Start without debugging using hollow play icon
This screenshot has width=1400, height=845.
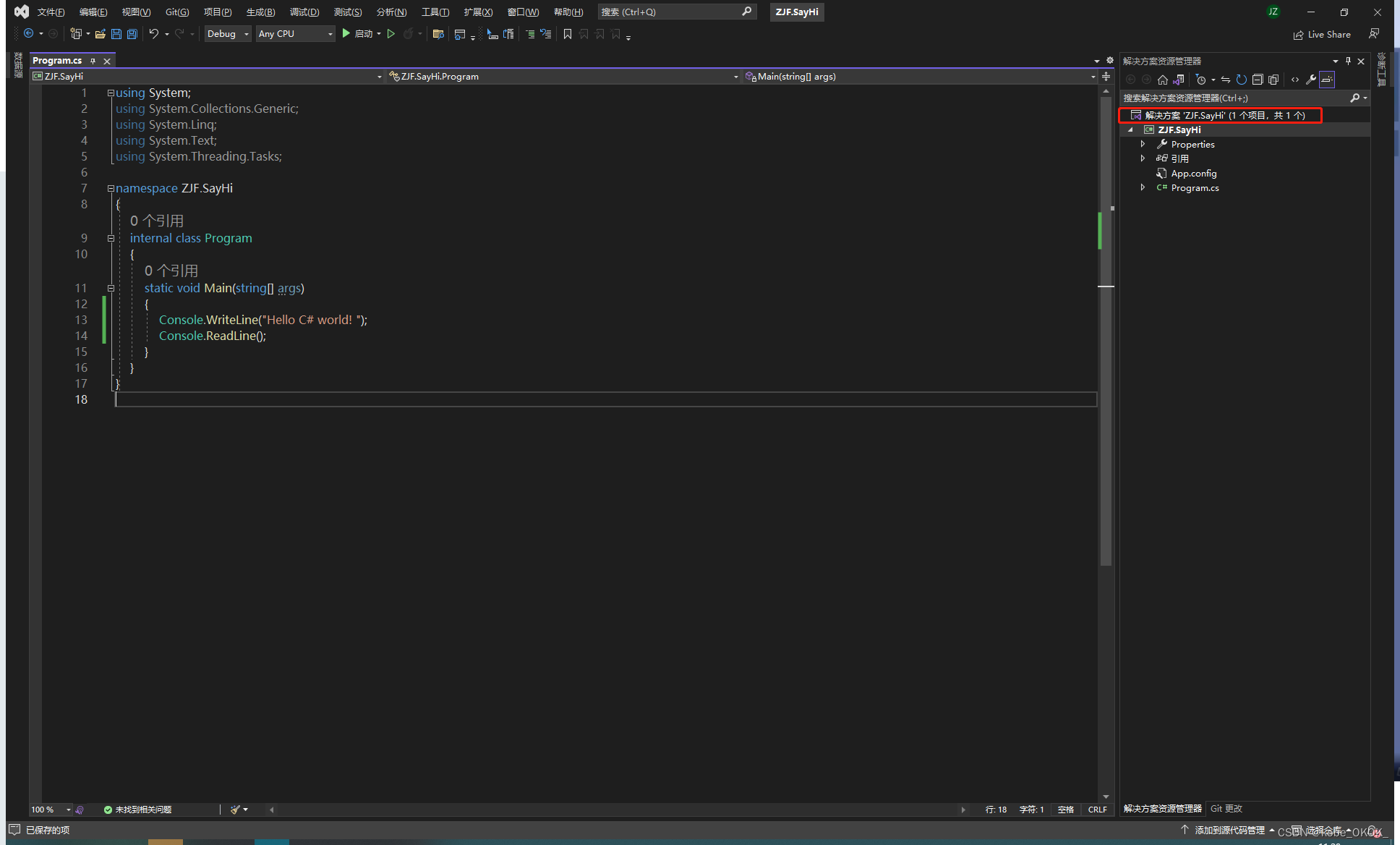click(391, 34)
